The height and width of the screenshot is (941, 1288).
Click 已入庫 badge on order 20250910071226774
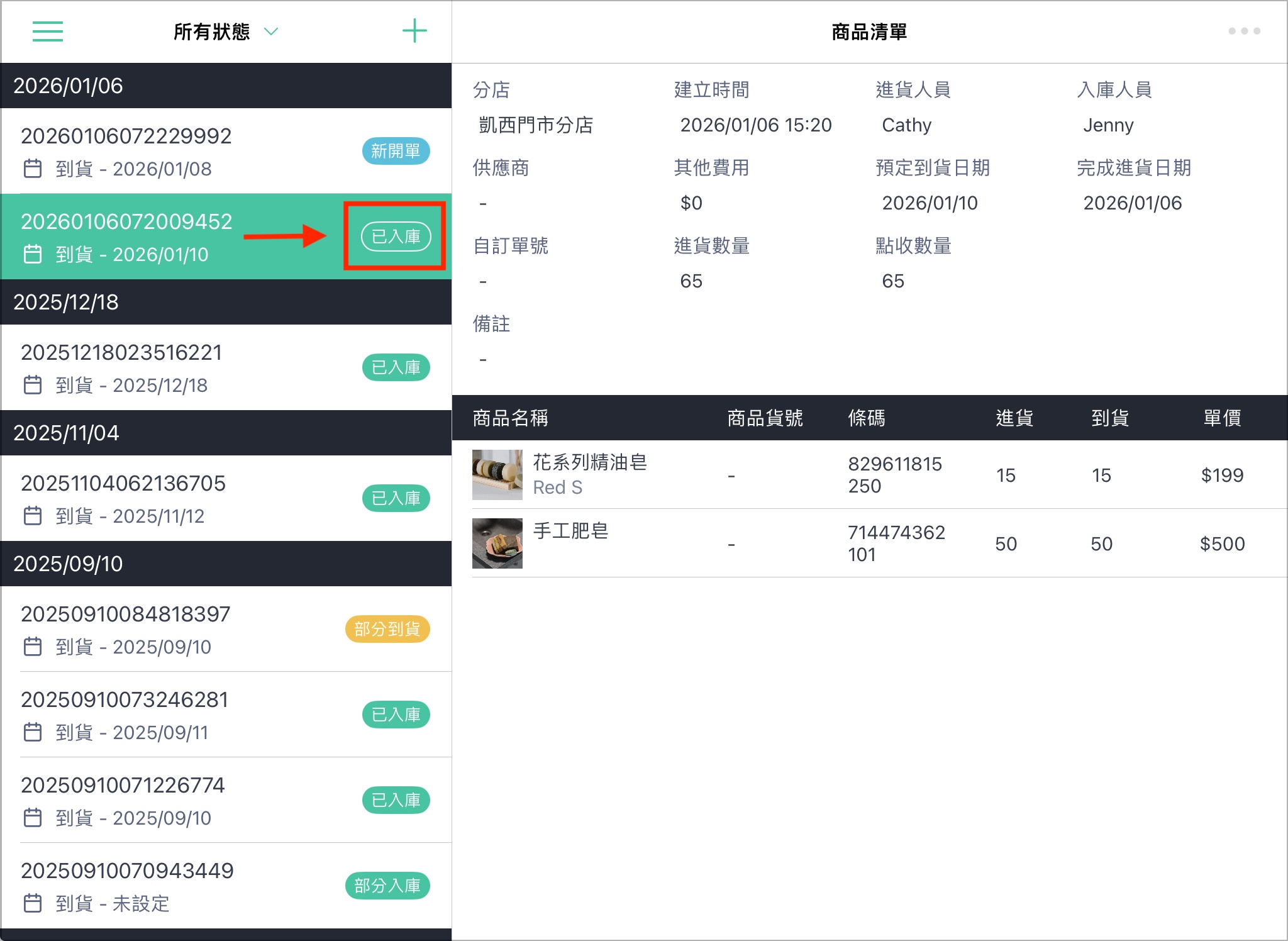coord(396,800)
